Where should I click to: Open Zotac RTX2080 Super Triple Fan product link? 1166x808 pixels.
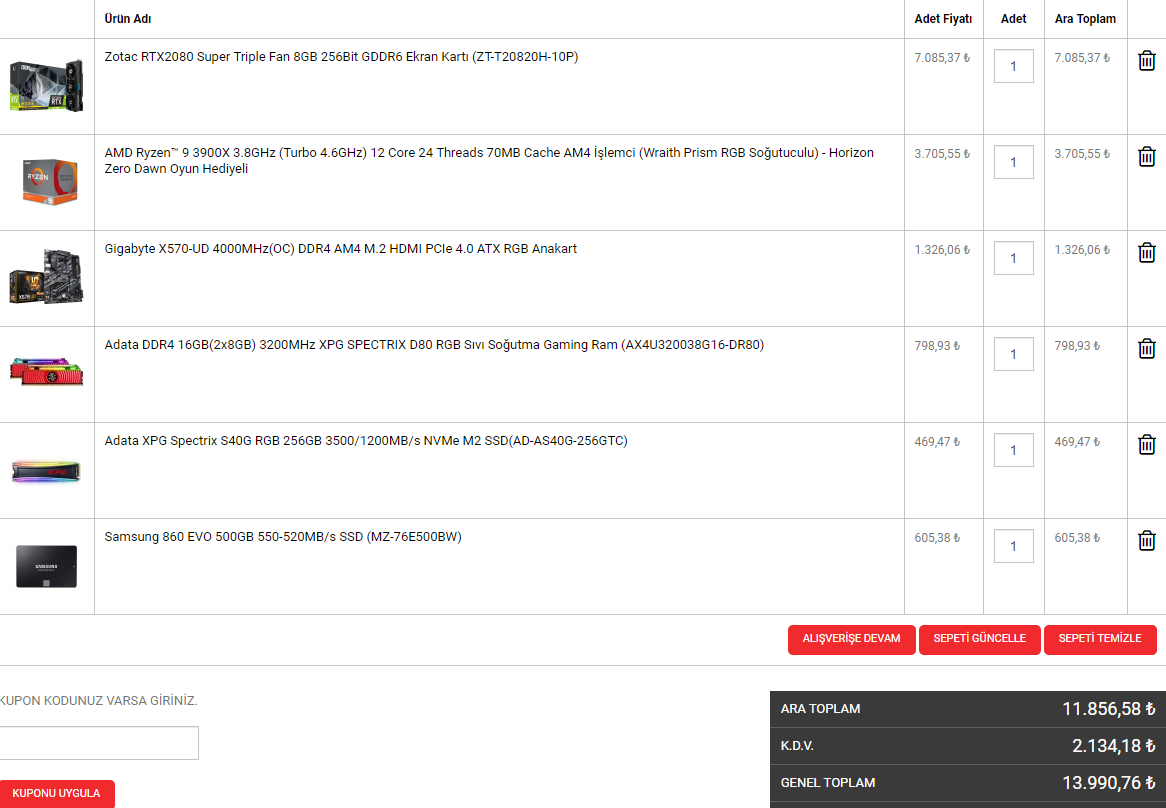click(341, 56)
